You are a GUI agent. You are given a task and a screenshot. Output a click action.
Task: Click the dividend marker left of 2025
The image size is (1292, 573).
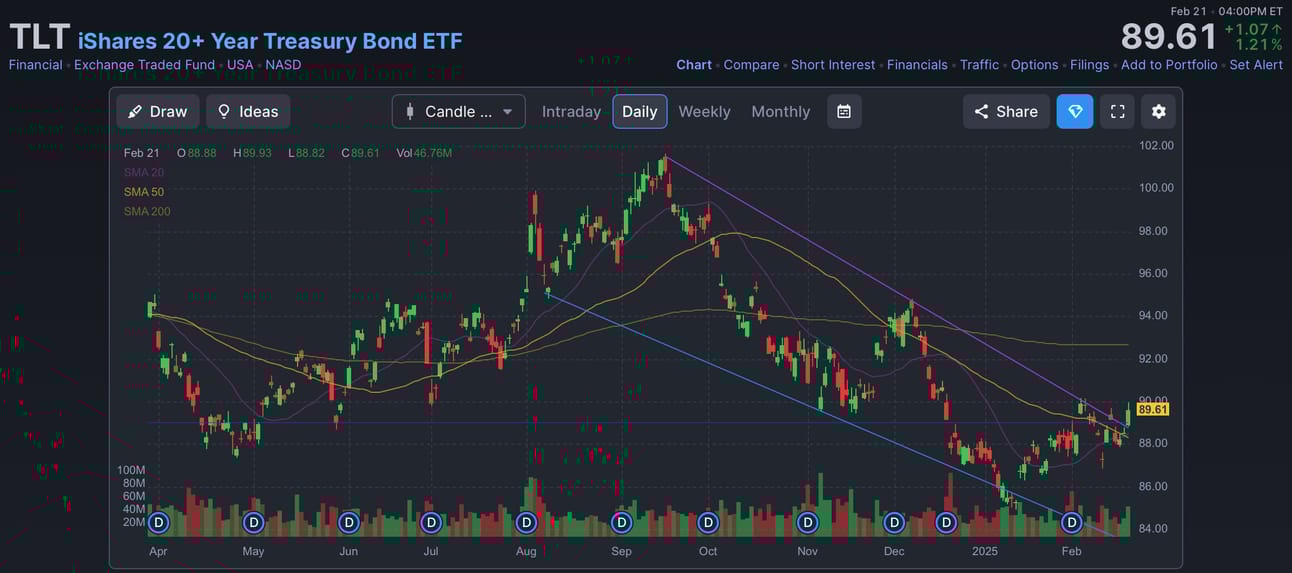point(946,522)
